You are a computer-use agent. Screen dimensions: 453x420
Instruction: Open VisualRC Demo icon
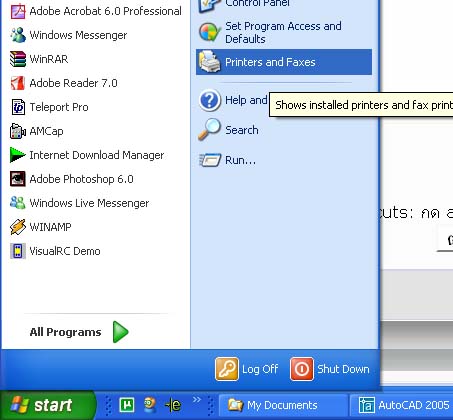coord(18,251)
